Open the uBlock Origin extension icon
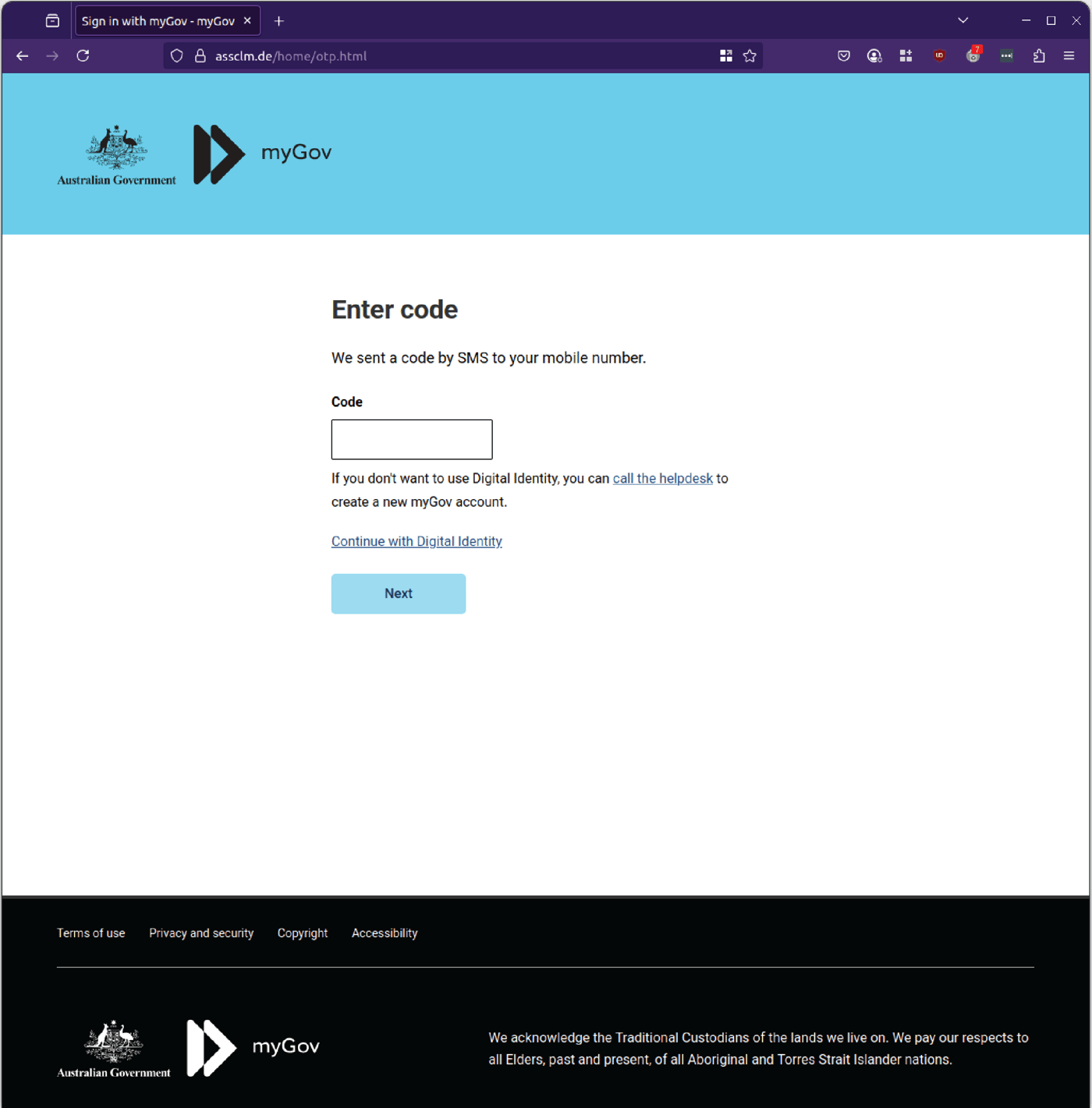The height and width of the screenshot is (1108, 1092). pos(939,55)
